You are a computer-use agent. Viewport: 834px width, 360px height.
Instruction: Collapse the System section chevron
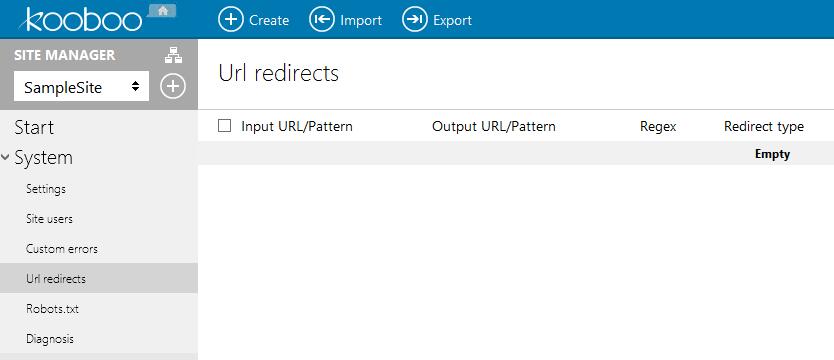5,158
